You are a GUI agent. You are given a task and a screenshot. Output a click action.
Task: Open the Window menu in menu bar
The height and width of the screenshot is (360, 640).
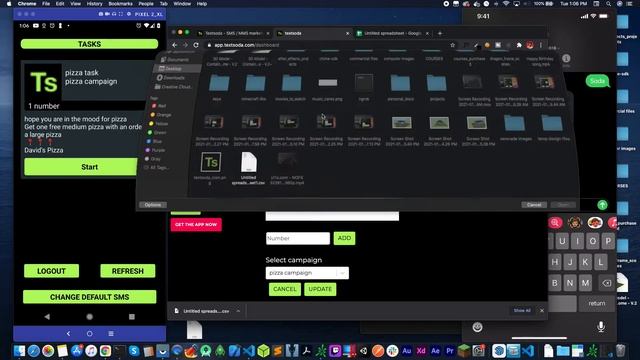[x=182, y=4]
